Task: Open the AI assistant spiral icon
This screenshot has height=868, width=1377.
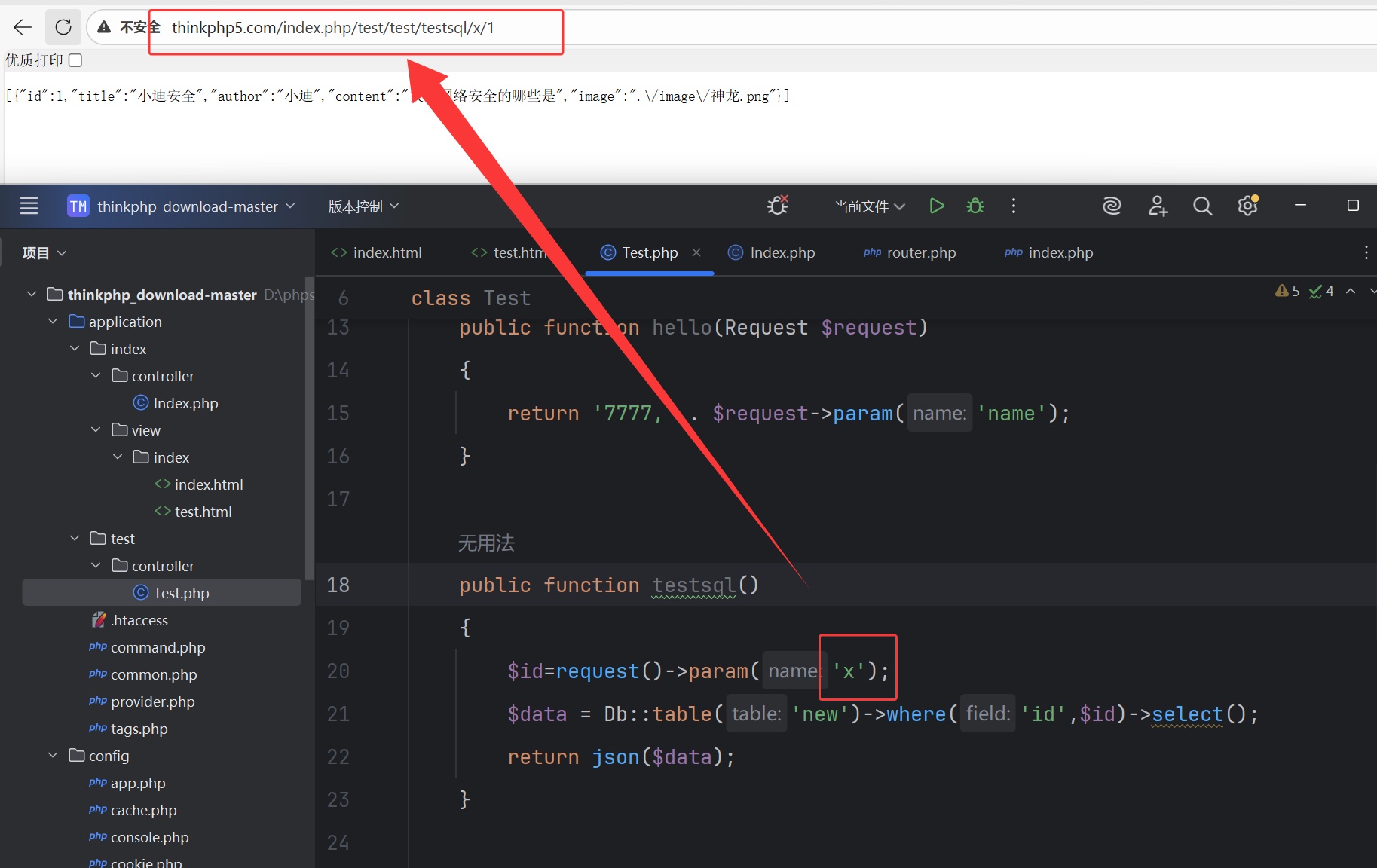Action: [x=1112, y=206]
